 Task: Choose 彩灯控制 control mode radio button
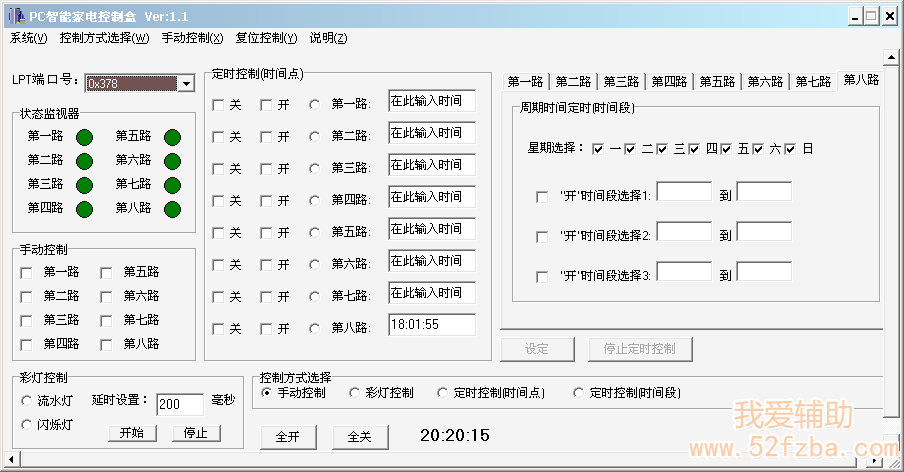point(354,392)
